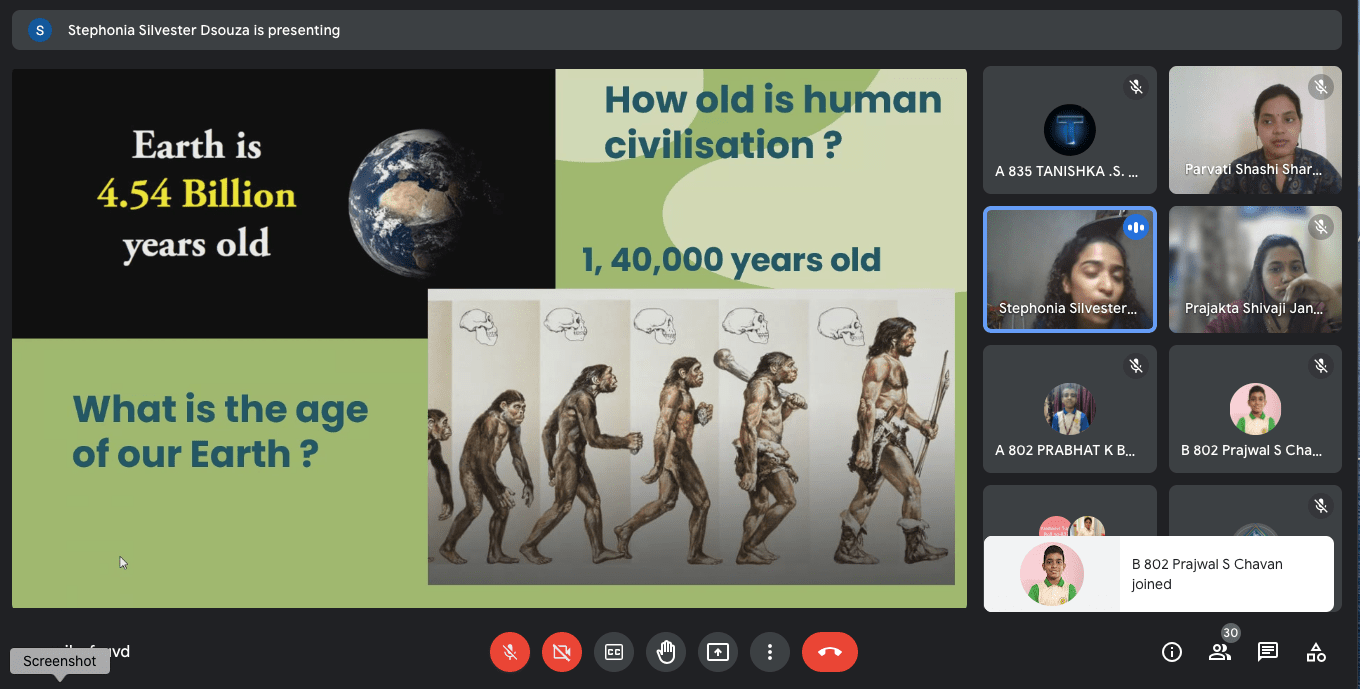Unmute the microphone in the call bar
Image resolution: width=1360 pixels, height=689 pixels.
click(510, 652)
